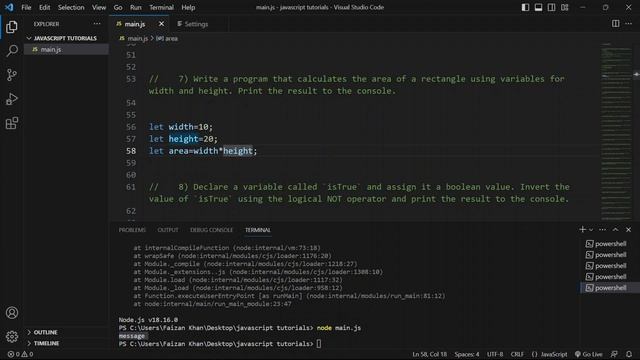640x360 pixels.
Task: Open the Accounts menu icon
Action: (x=12, y=313)
